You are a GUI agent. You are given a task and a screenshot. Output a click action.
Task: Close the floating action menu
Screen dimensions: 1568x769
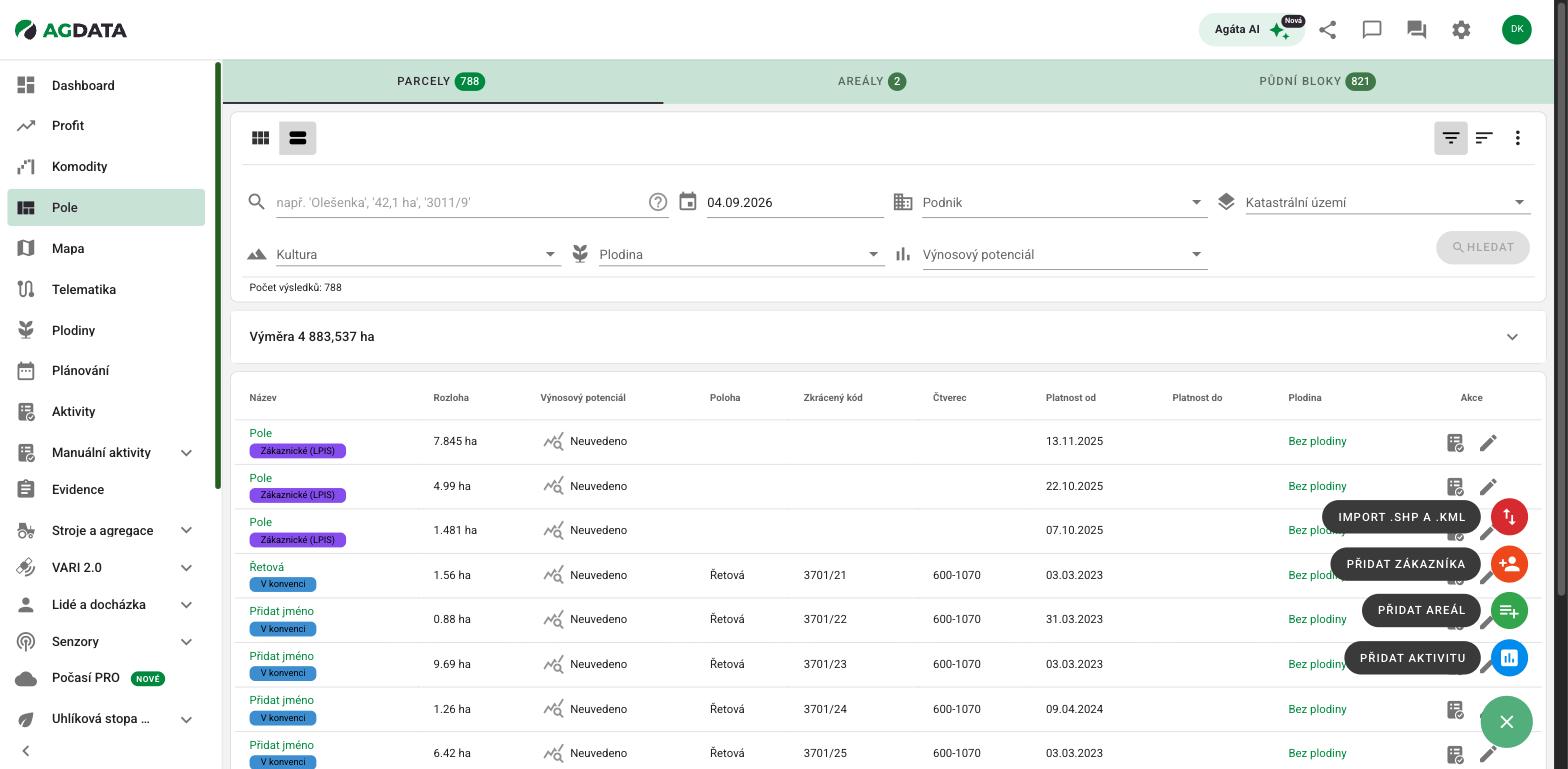pos(1507,722)
